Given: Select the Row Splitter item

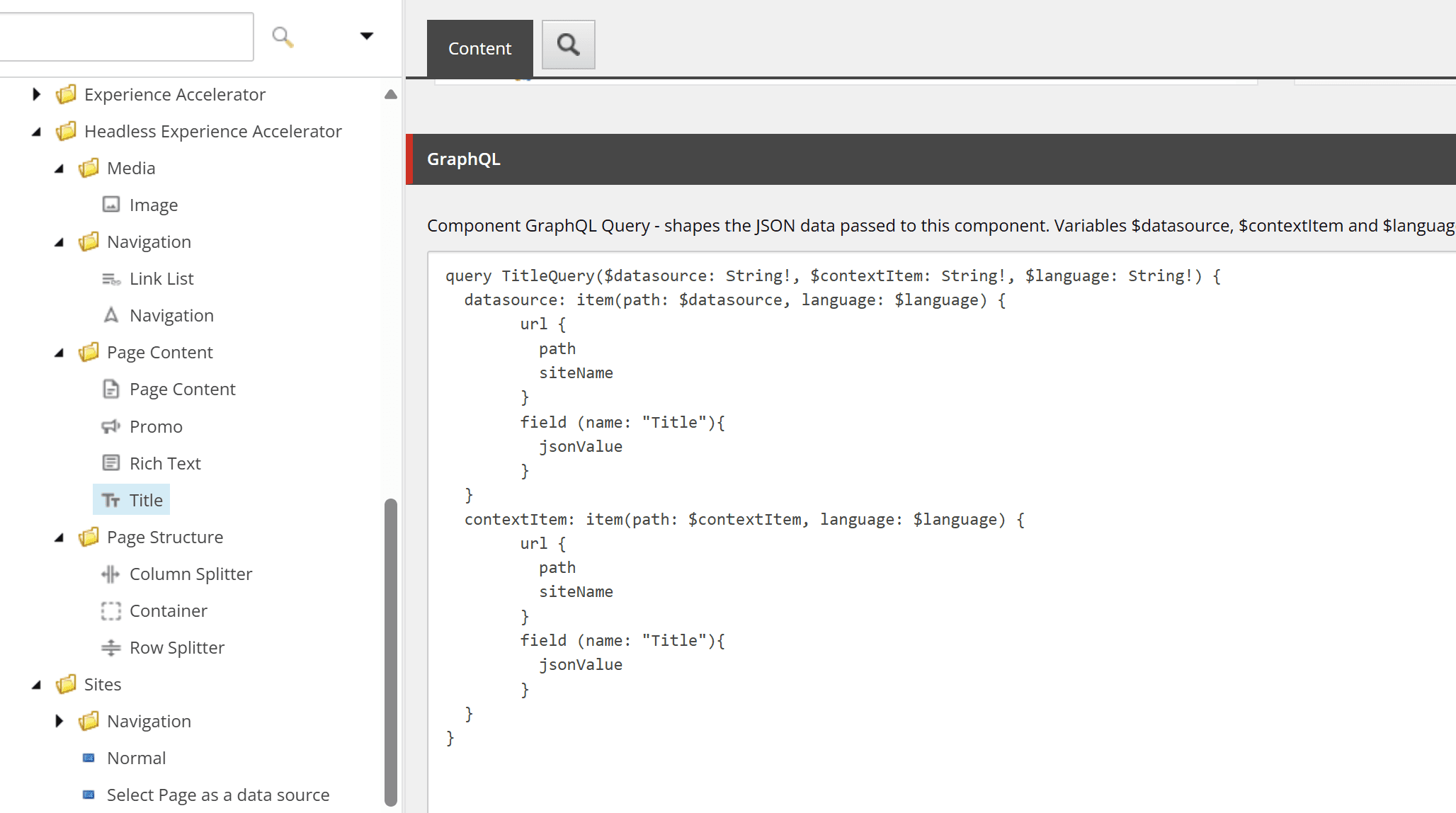Looking at the screenshot, I should pos(176,647).
